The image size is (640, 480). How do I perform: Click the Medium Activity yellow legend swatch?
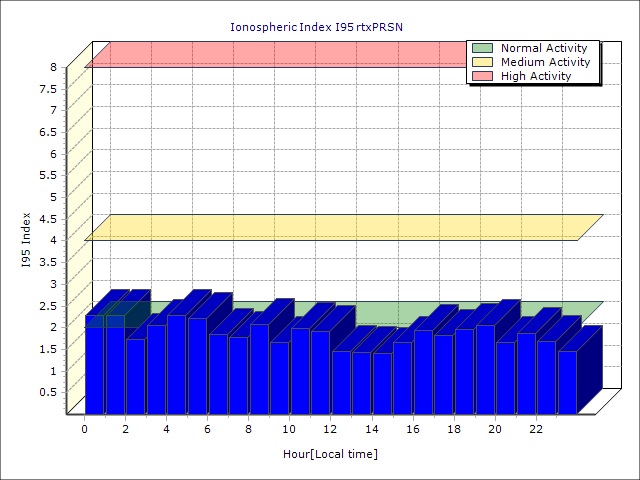point(482,62)
